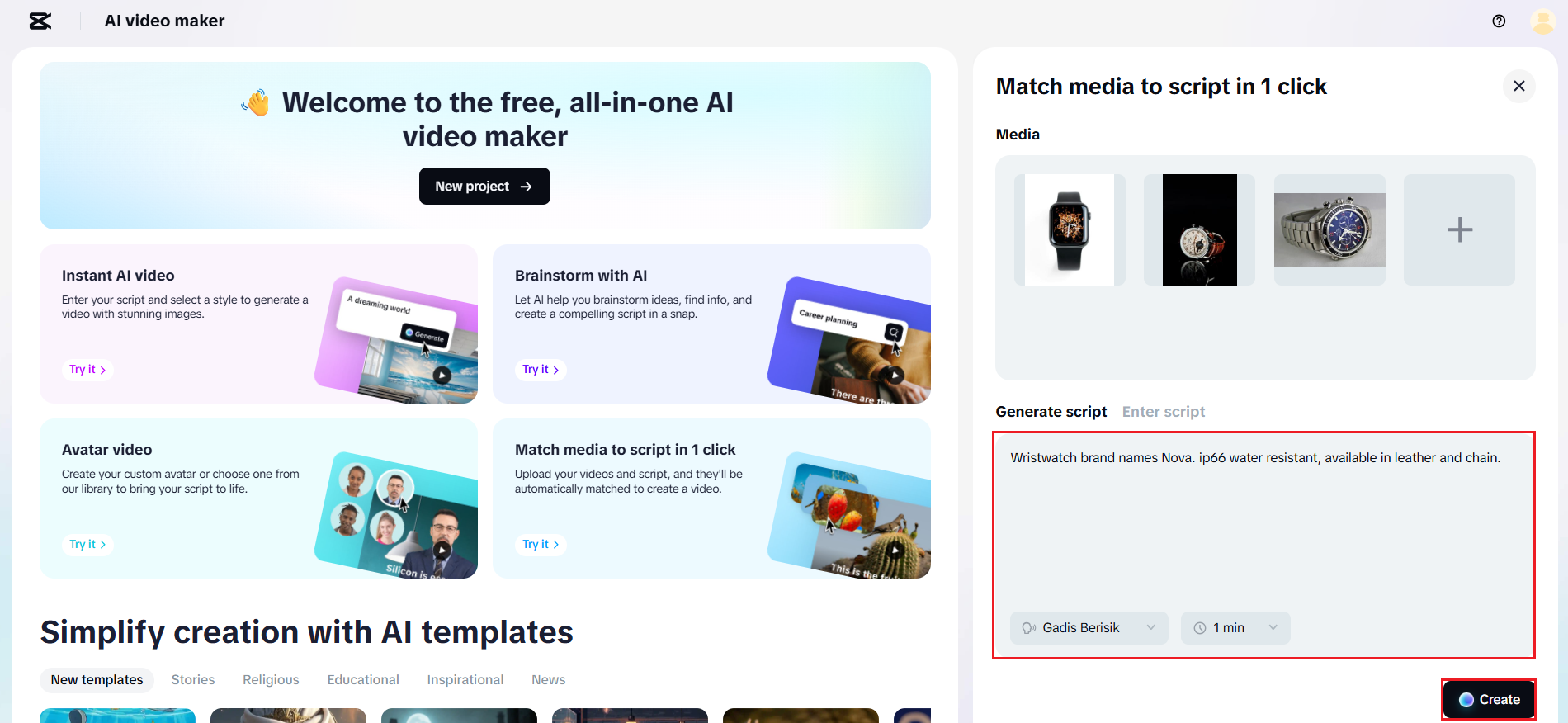Screen dimensions: 1568x723
Task: Click Try it under Brainstorm with AI
Action: (541, 370)
